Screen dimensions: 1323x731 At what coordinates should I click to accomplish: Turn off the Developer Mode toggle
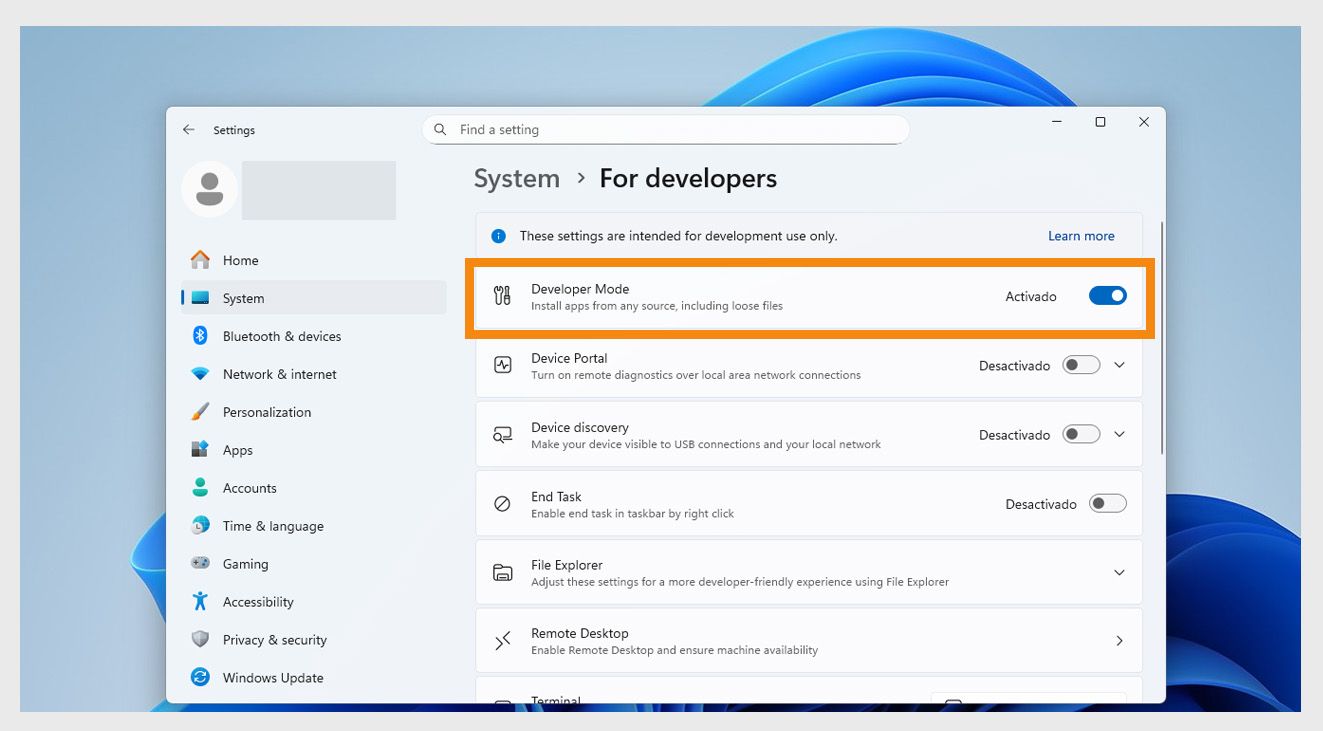[x=1107, y=296]
